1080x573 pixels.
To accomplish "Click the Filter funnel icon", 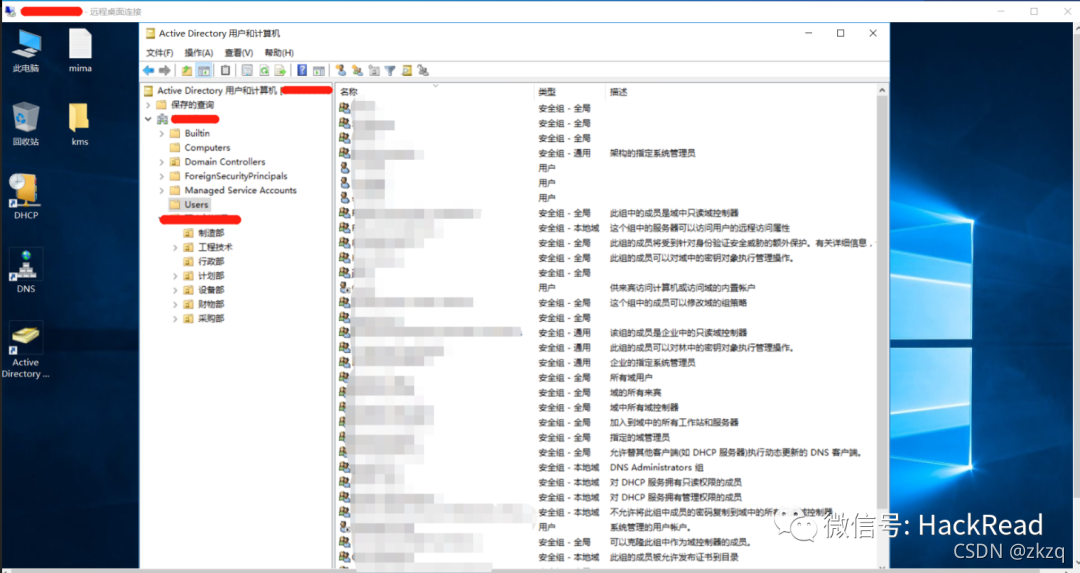I will coord(390,70).
